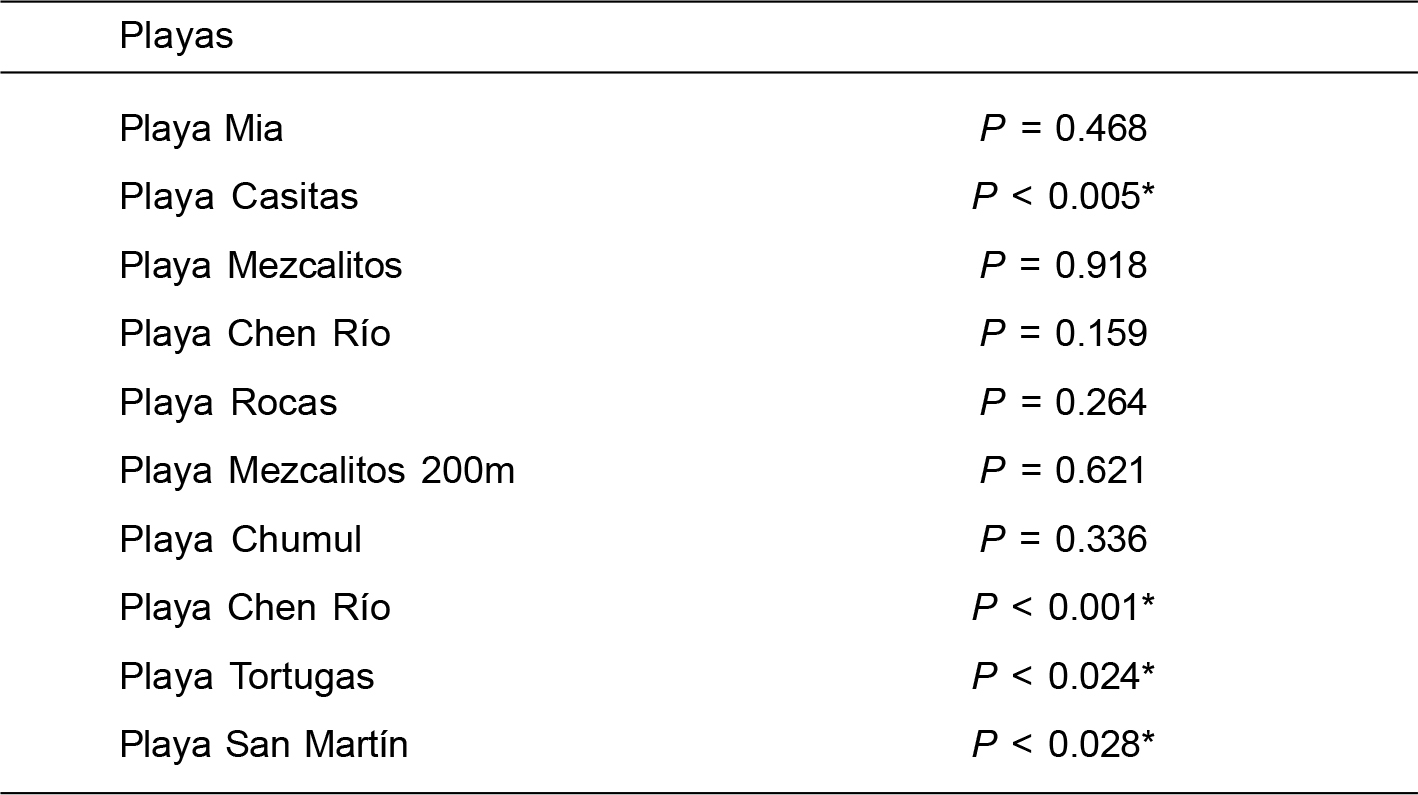Select the Playa San Martín entry
This screenshot has width=1418, height=795.
click(264, 745)
